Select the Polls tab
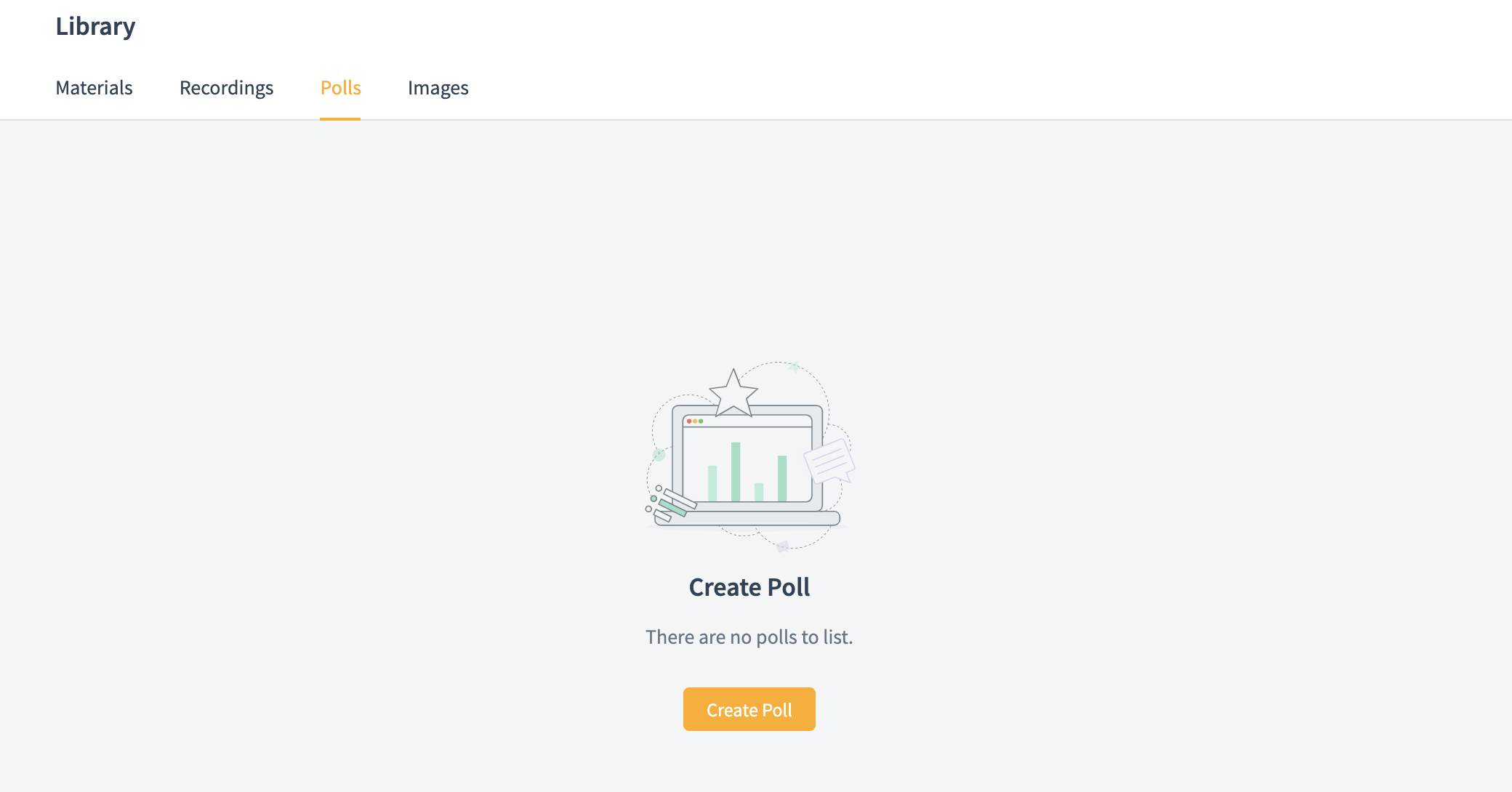This screenshot has width=1512, height=792. (x=340, y=88)
